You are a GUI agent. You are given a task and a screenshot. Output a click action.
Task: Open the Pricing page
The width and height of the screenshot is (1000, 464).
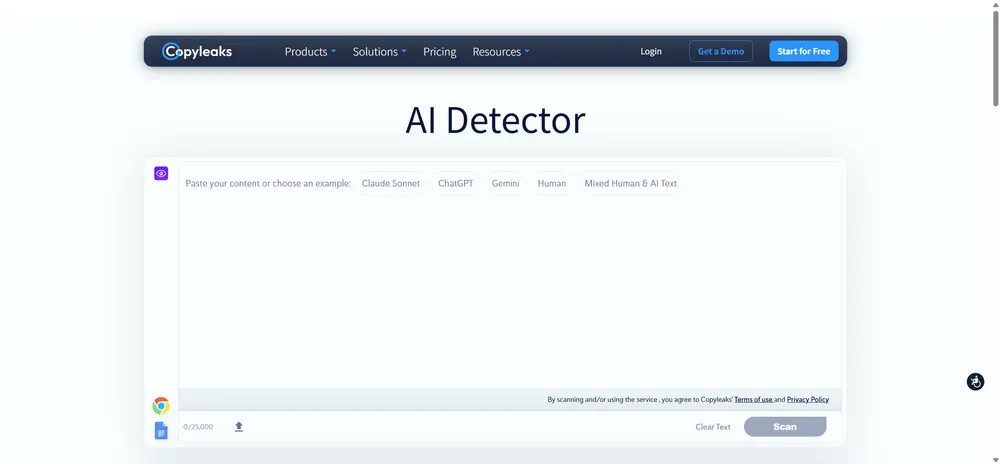coord(439,52)
